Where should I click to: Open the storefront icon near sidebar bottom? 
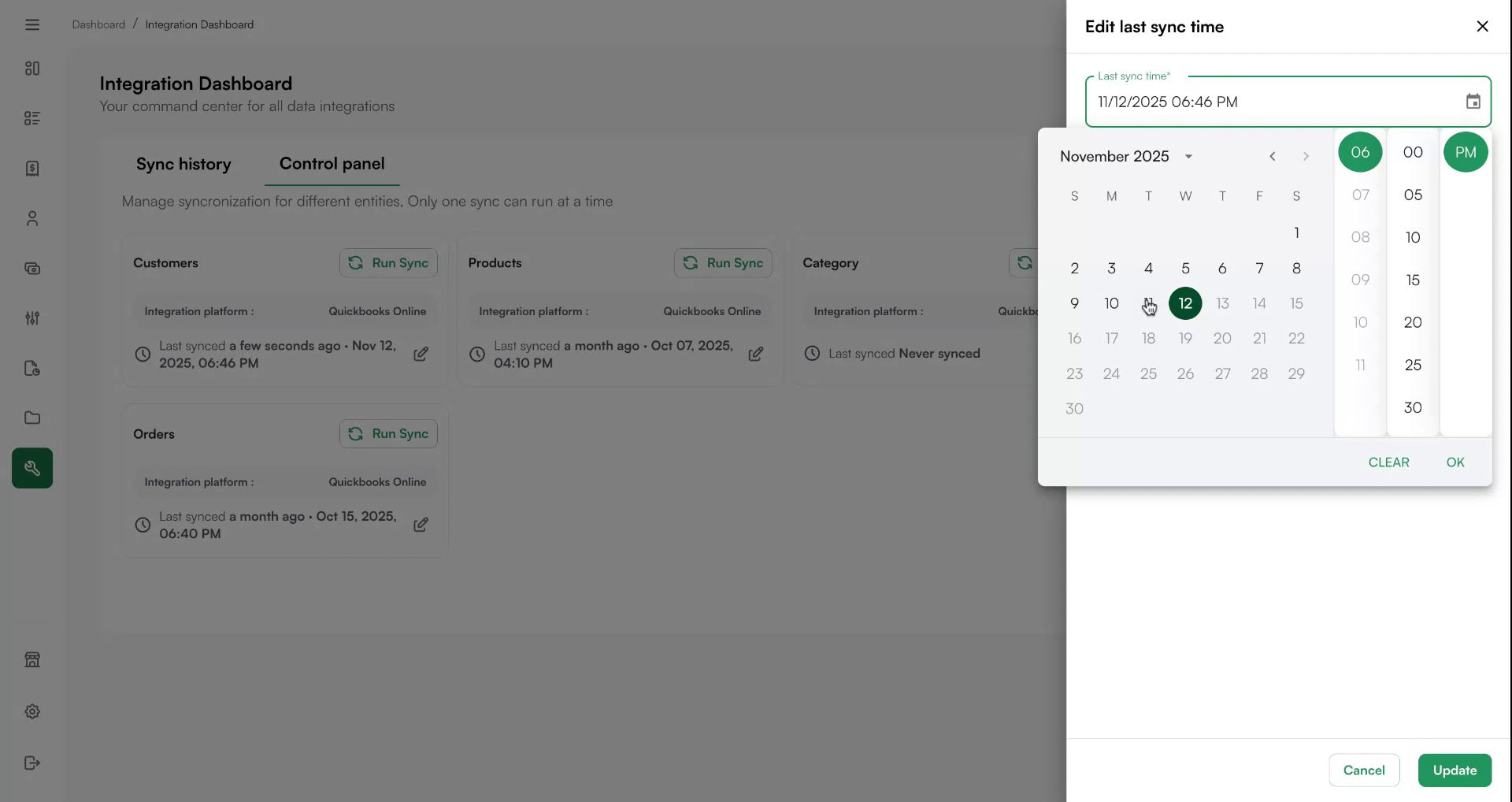click(31, 659)
